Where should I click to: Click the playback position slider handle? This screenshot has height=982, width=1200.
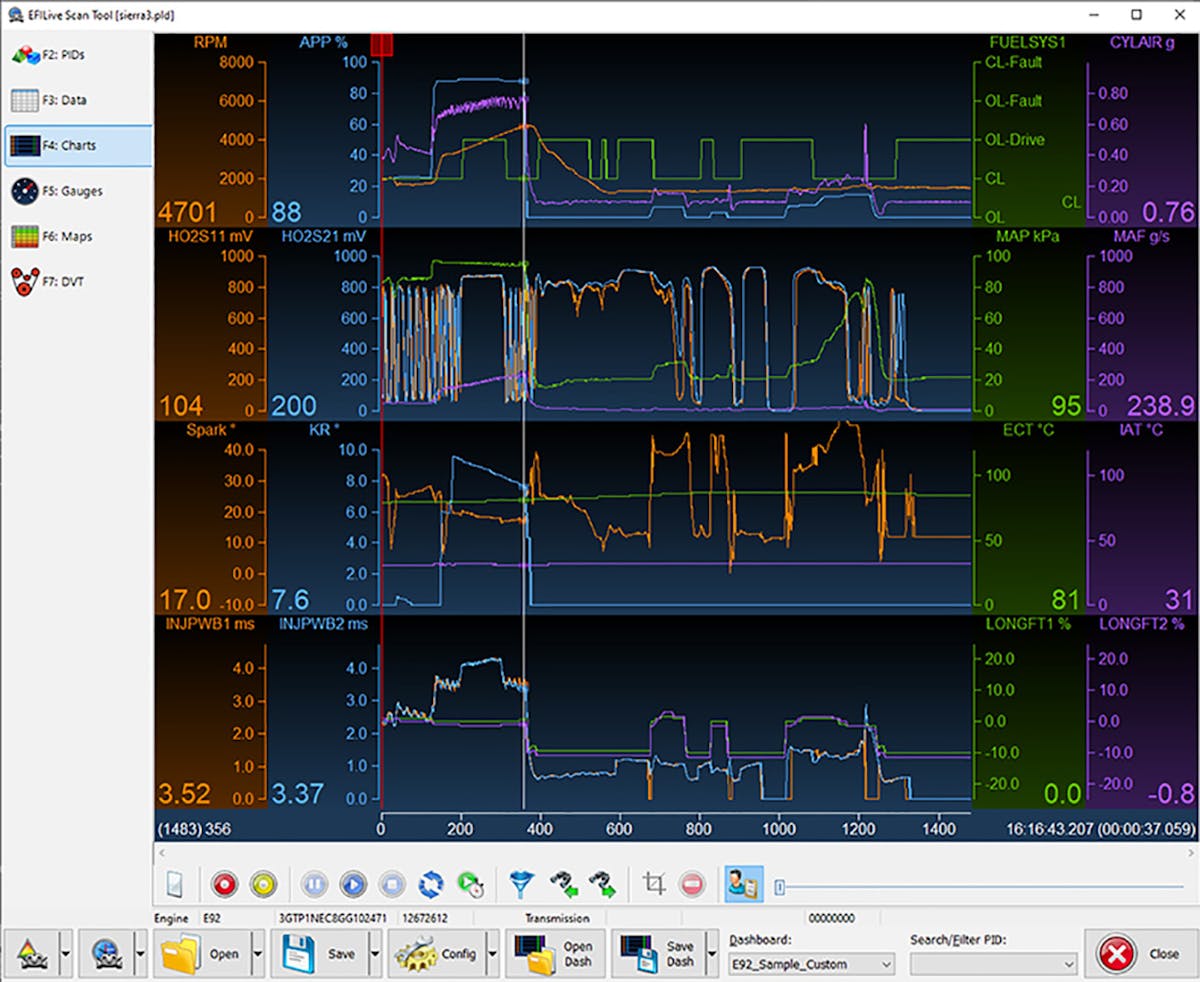click(x=780, y=885)
